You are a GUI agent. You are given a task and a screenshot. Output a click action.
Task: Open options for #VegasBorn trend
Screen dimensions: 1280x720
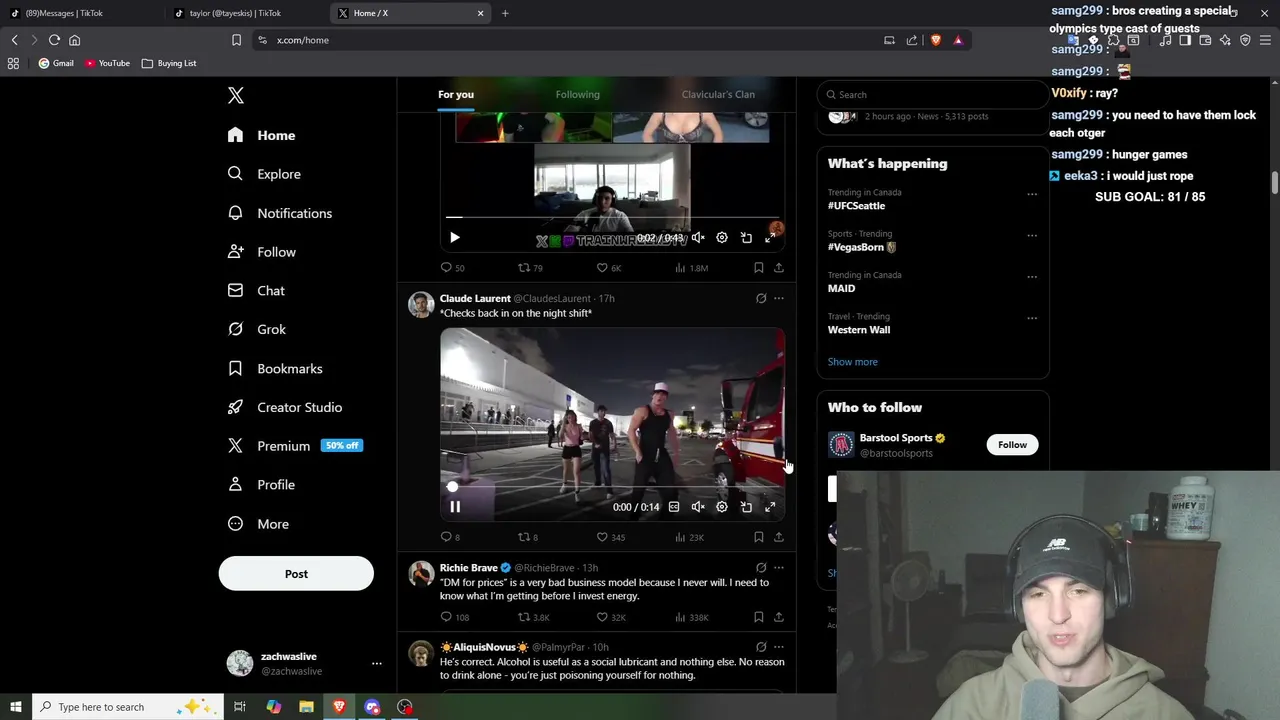[x=1032, y=236]
